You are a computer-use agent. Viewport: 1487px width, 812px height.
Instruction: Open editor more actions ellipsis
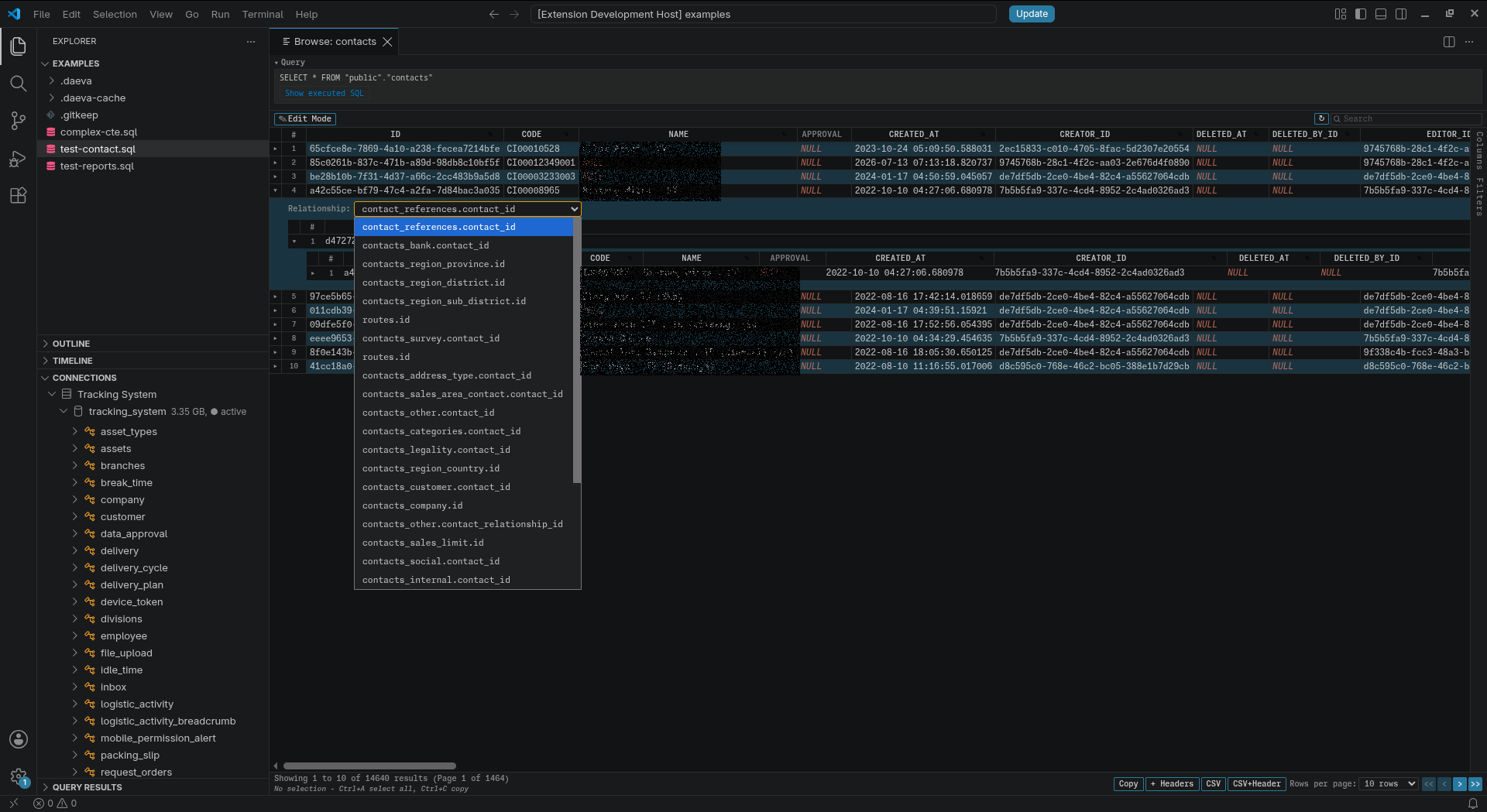point(1469,42)
